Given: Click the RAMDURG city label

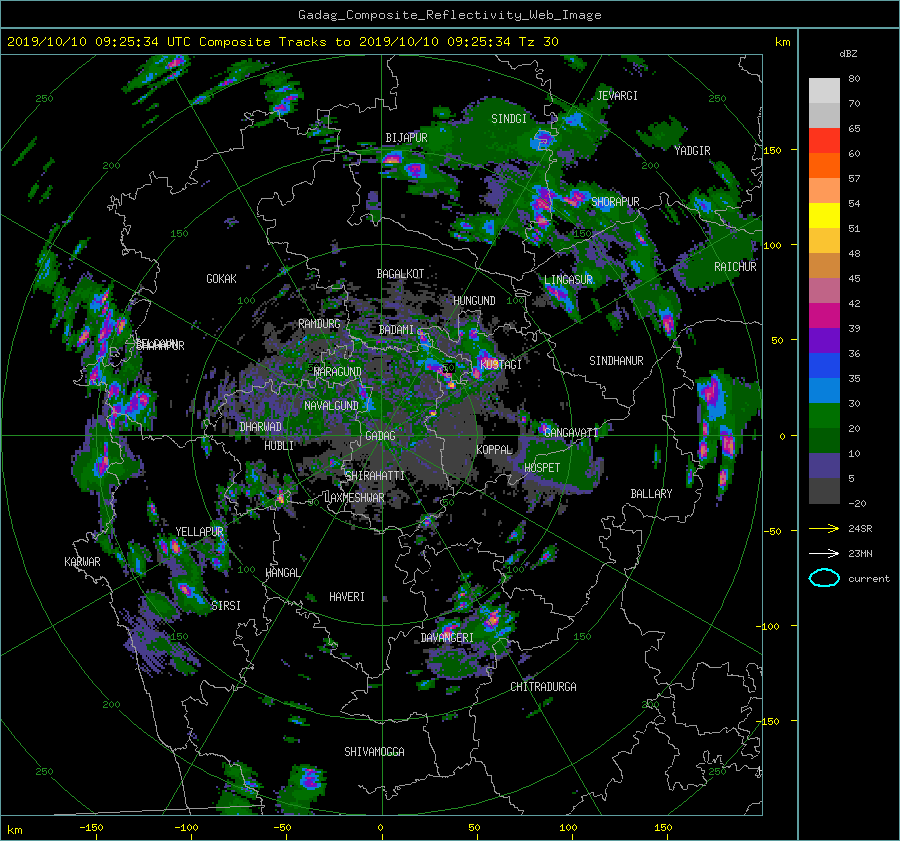Looking at the screenshot, I should point(319,324).
